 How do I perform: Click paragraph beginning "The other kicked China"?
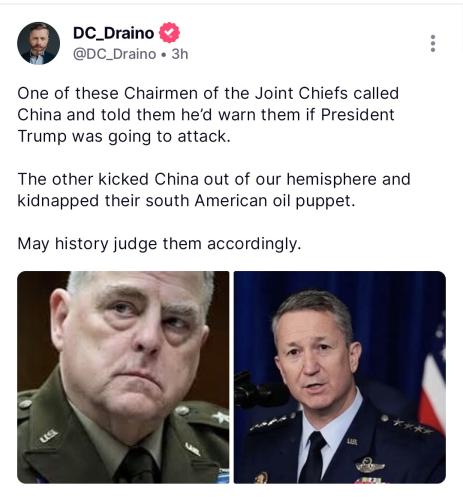pyautogui.click(x=214, y=190)
